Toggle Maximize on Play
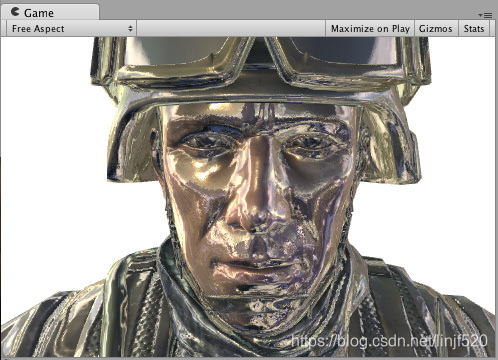 click(x=370, y=29)
